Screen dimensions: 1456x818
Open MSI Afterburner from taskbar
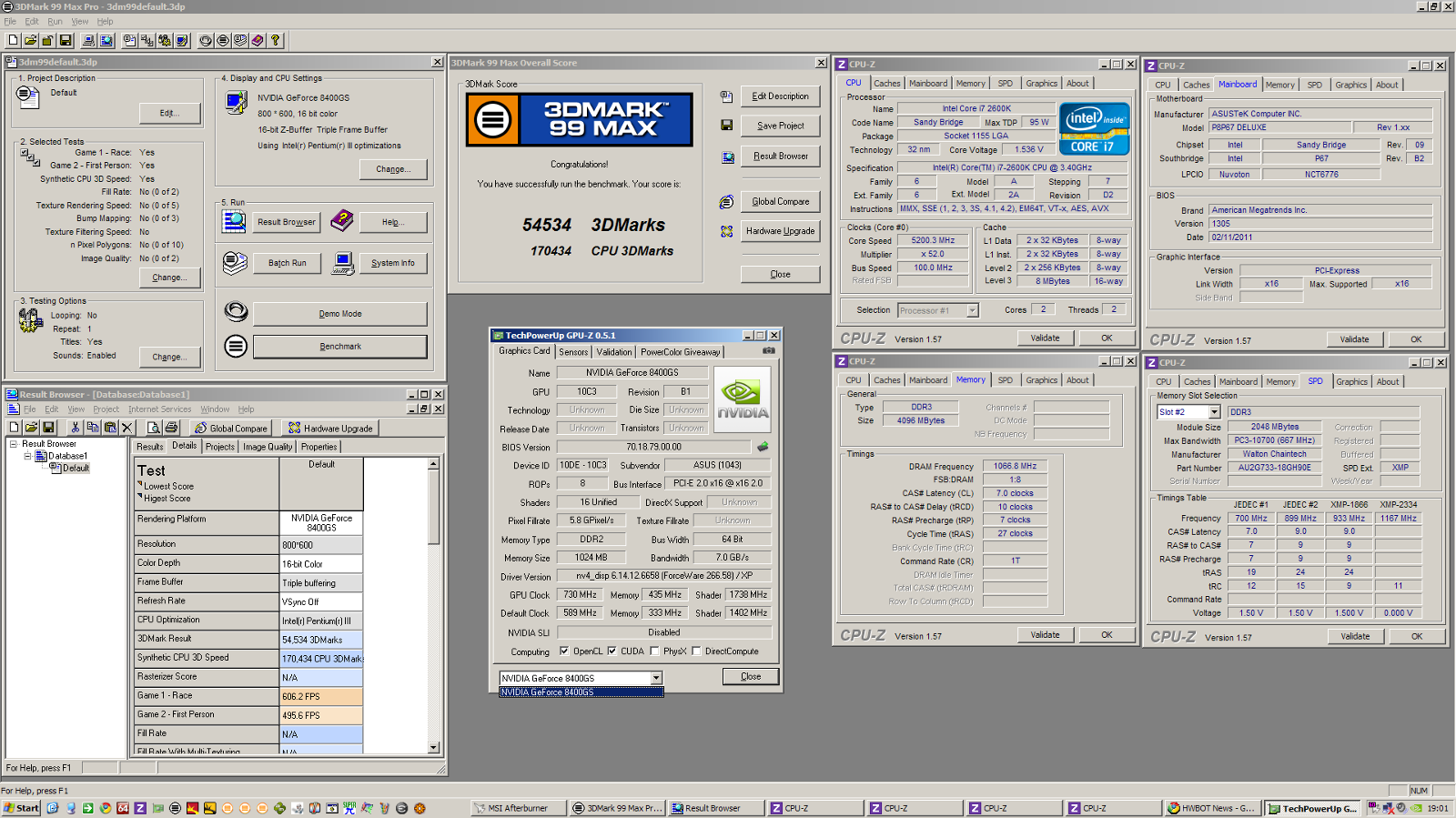point(517,808)
